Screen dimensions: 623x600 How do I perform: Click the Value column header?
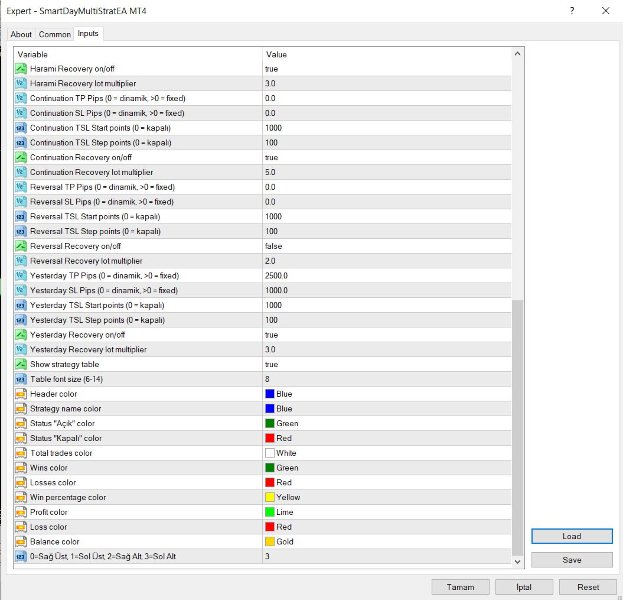[x=387, y=54]
